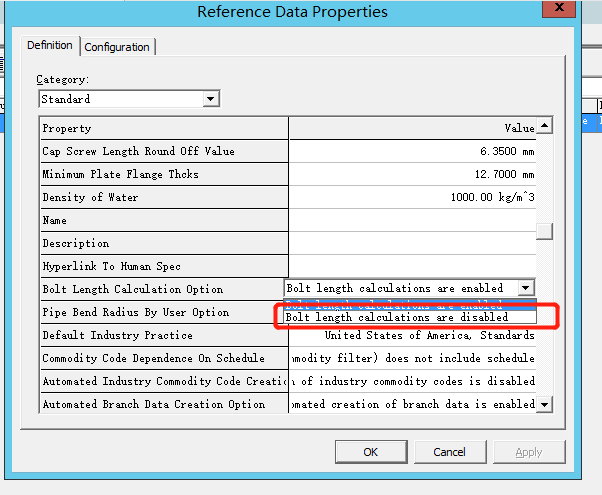Viewport: 602px width, 495px height.
Task: Click 'Commodity Code Dependence On Schedule' property
Action: pos(164,358)
